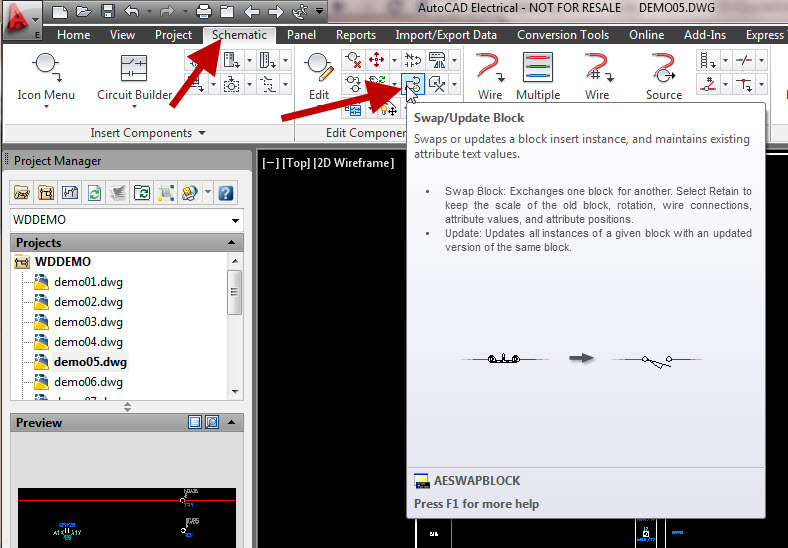Viewport: 788px width, 548px height.
Task: Click the Icon Menu button
Action: click(x=46, y=79)
